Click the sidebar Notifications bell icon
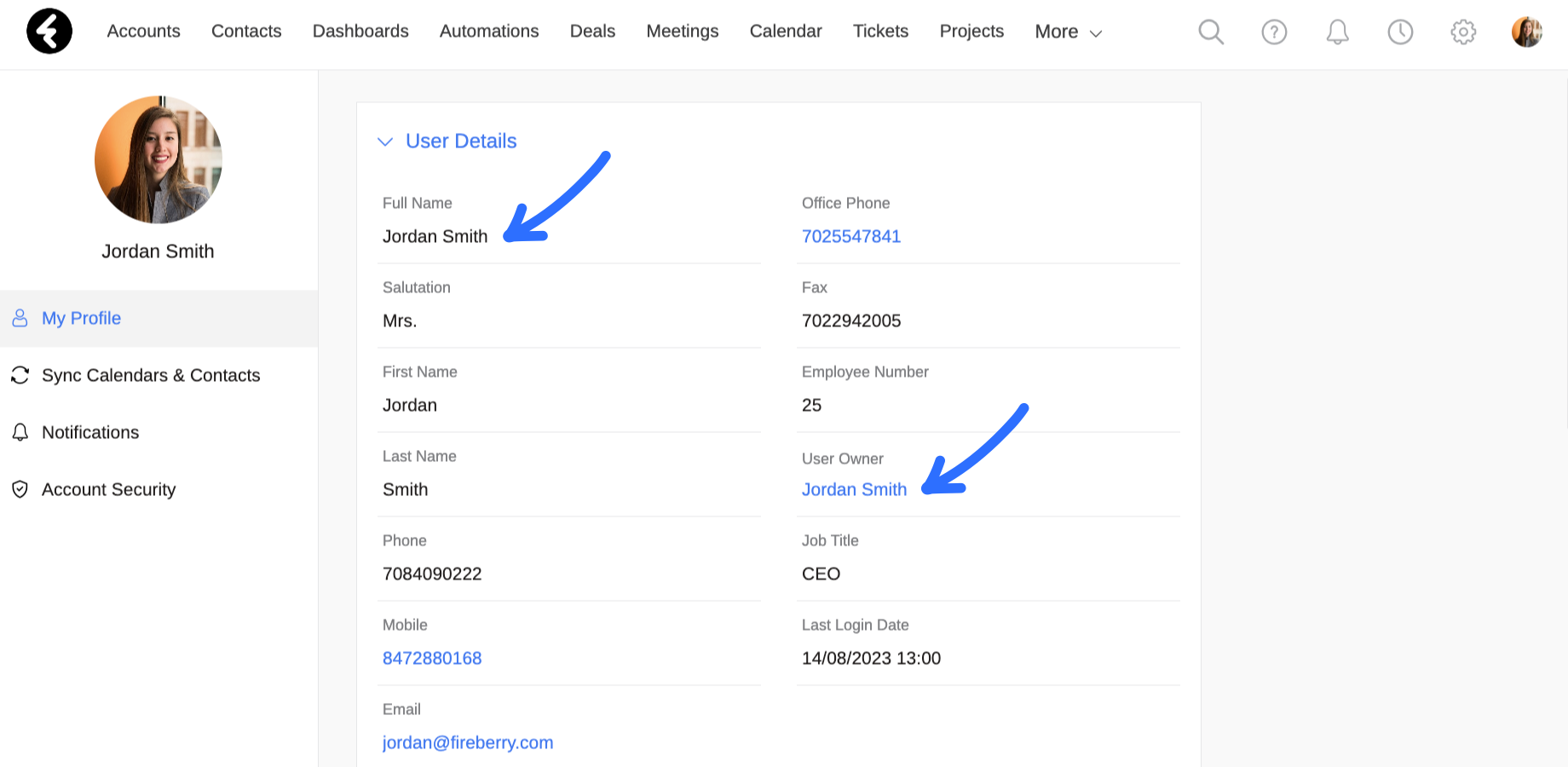This screenshot has width=1568, height=767. point(20,432)
